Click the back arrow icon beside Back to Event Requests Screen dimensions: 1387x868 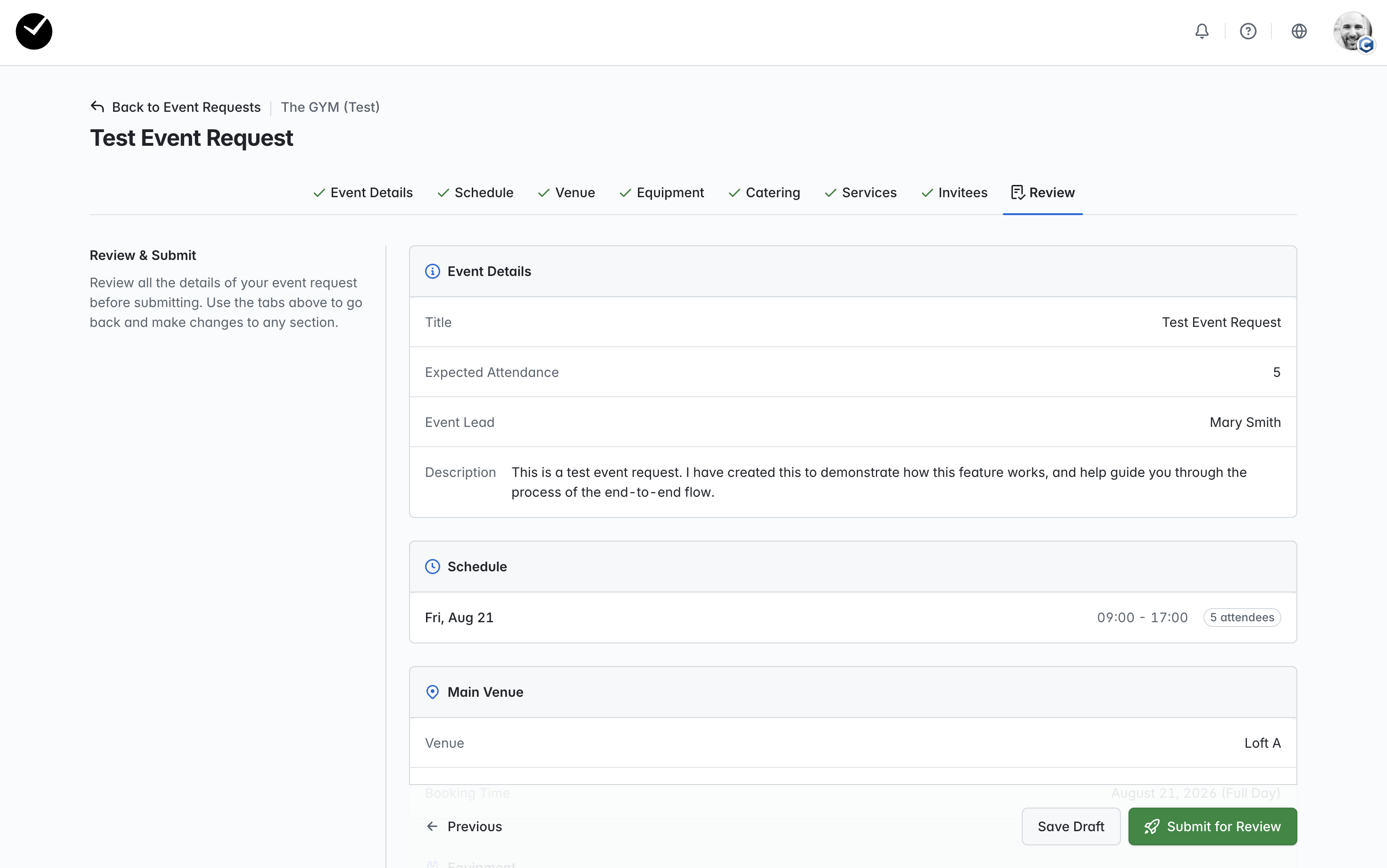[98, 107]
